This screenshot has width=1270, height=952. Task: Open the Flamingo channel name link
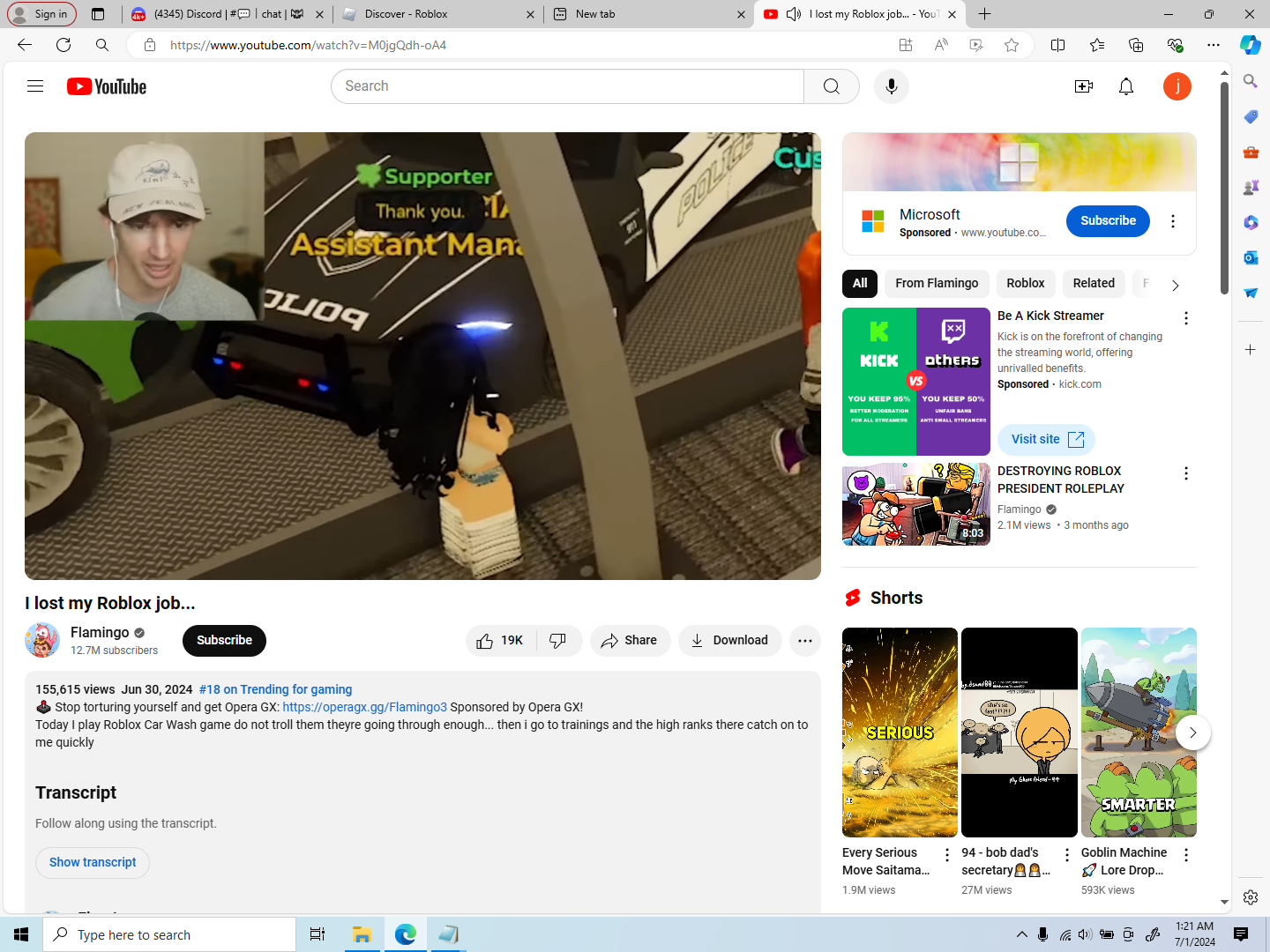(x=100, y=632)
